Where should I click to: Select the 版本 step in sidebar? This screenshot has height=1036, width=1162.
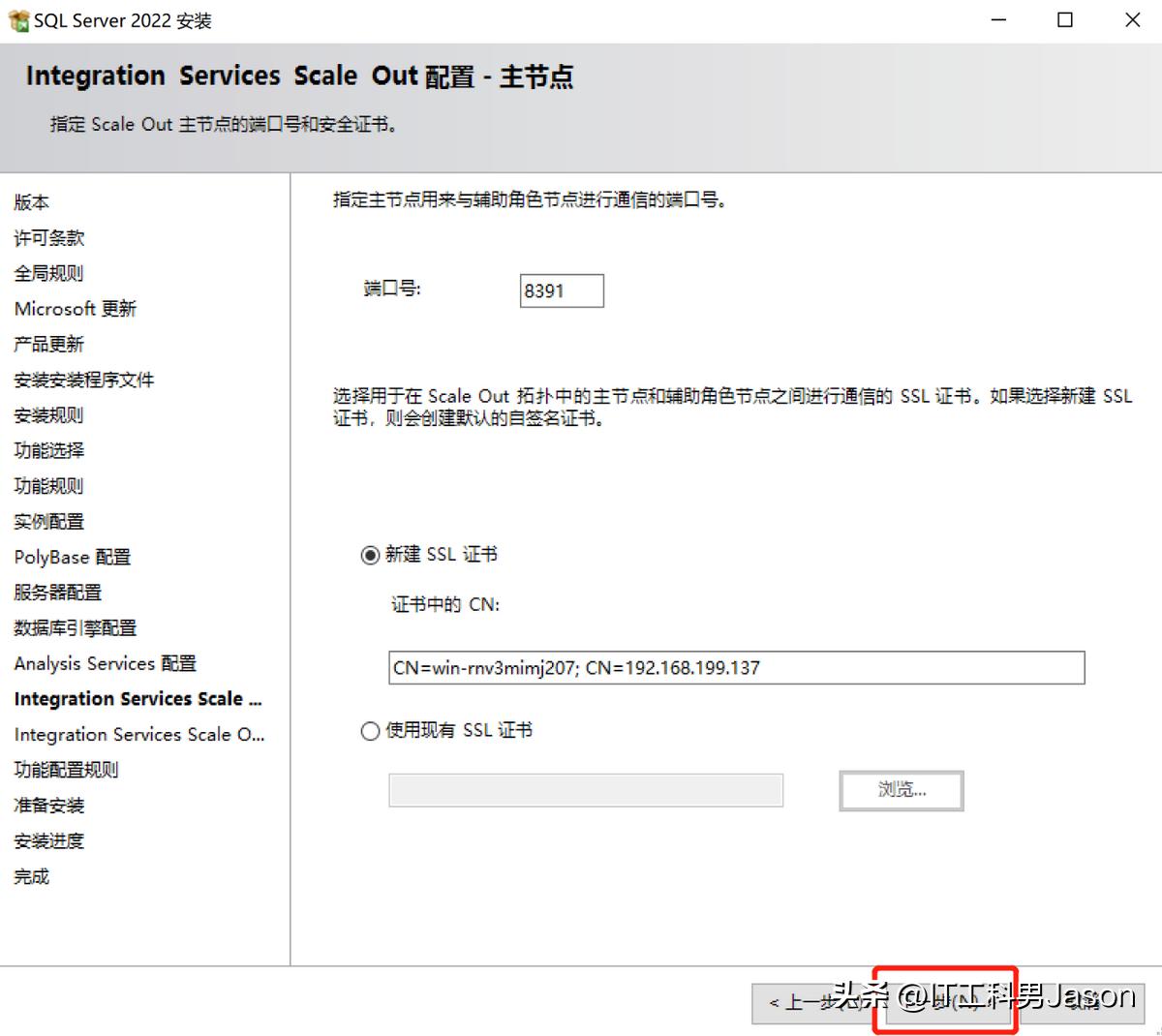30,202
